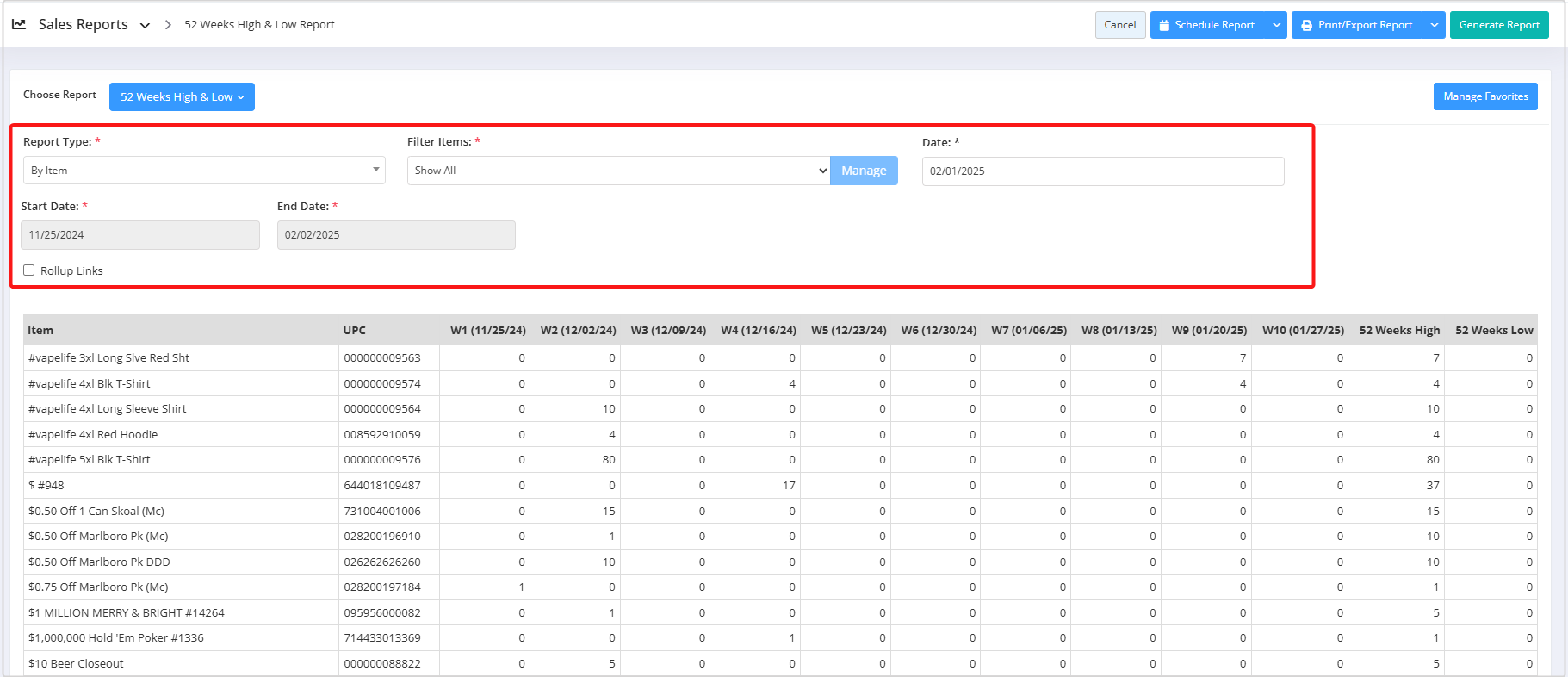The image size is (1568, 677).
Task: Click the Start Date field
Action: [140, 235]
